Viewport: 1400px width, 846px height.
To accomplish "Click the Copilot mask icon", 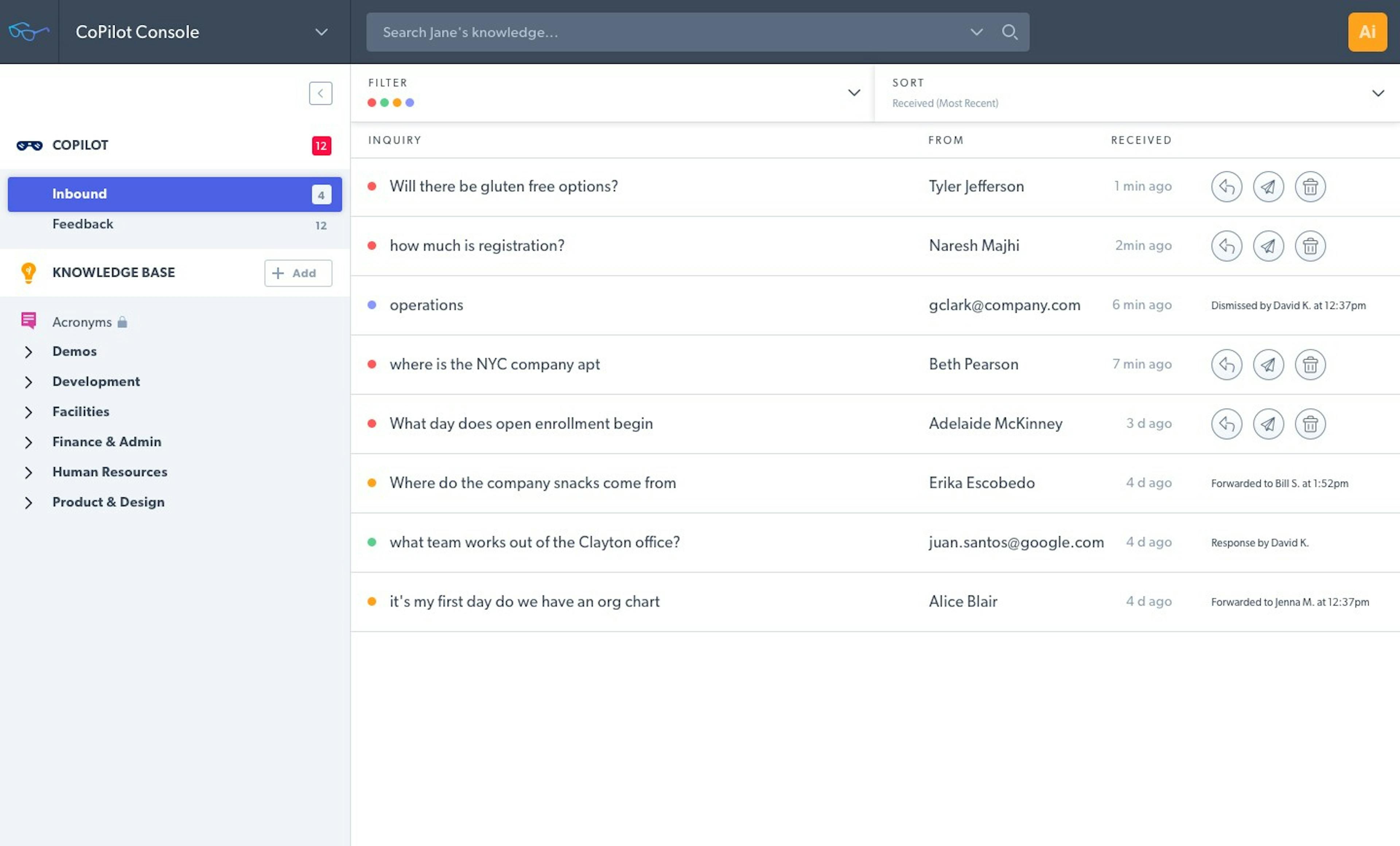I will [x=30, y=145].
